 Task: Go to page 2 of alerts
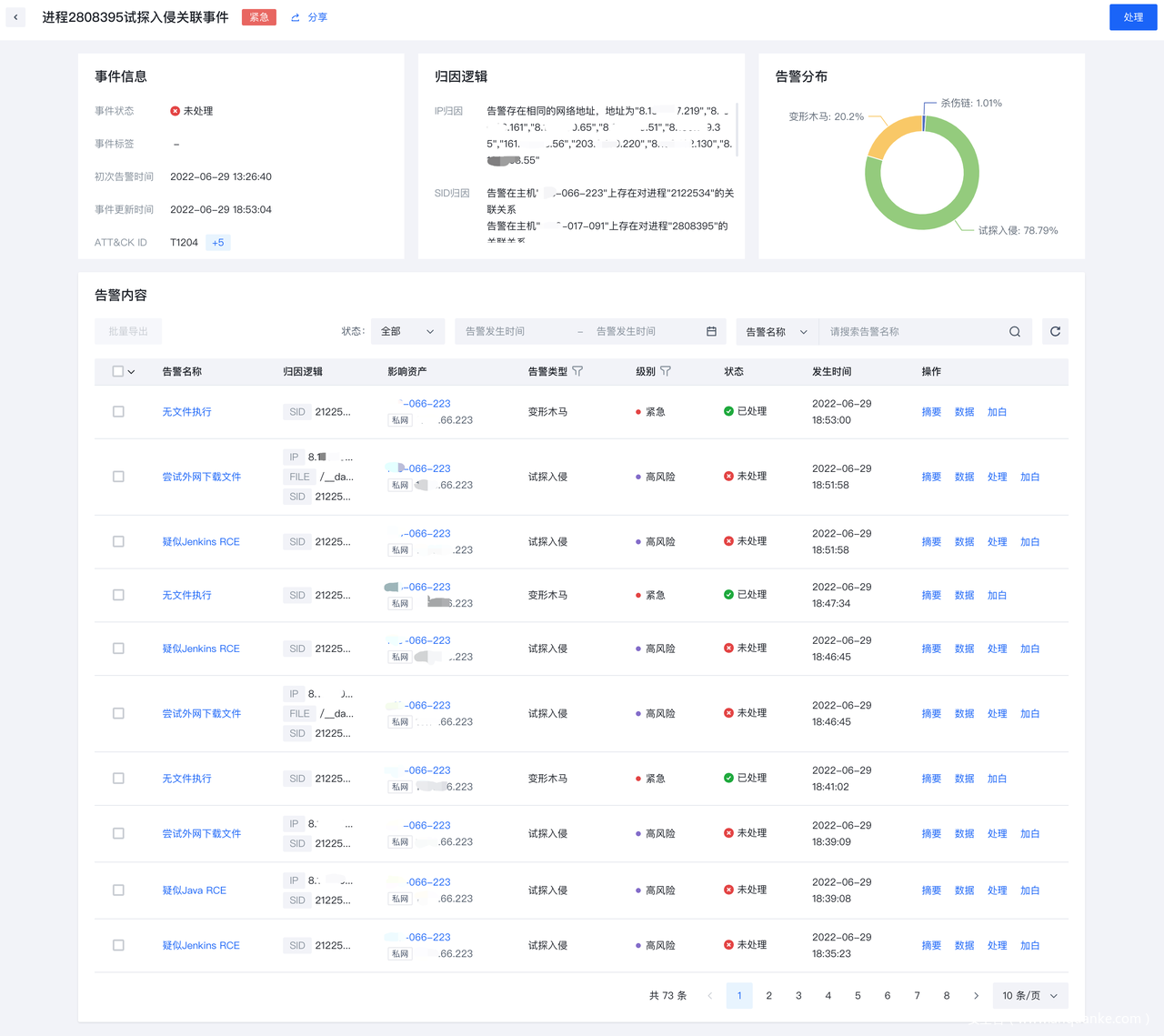point(769,996)
